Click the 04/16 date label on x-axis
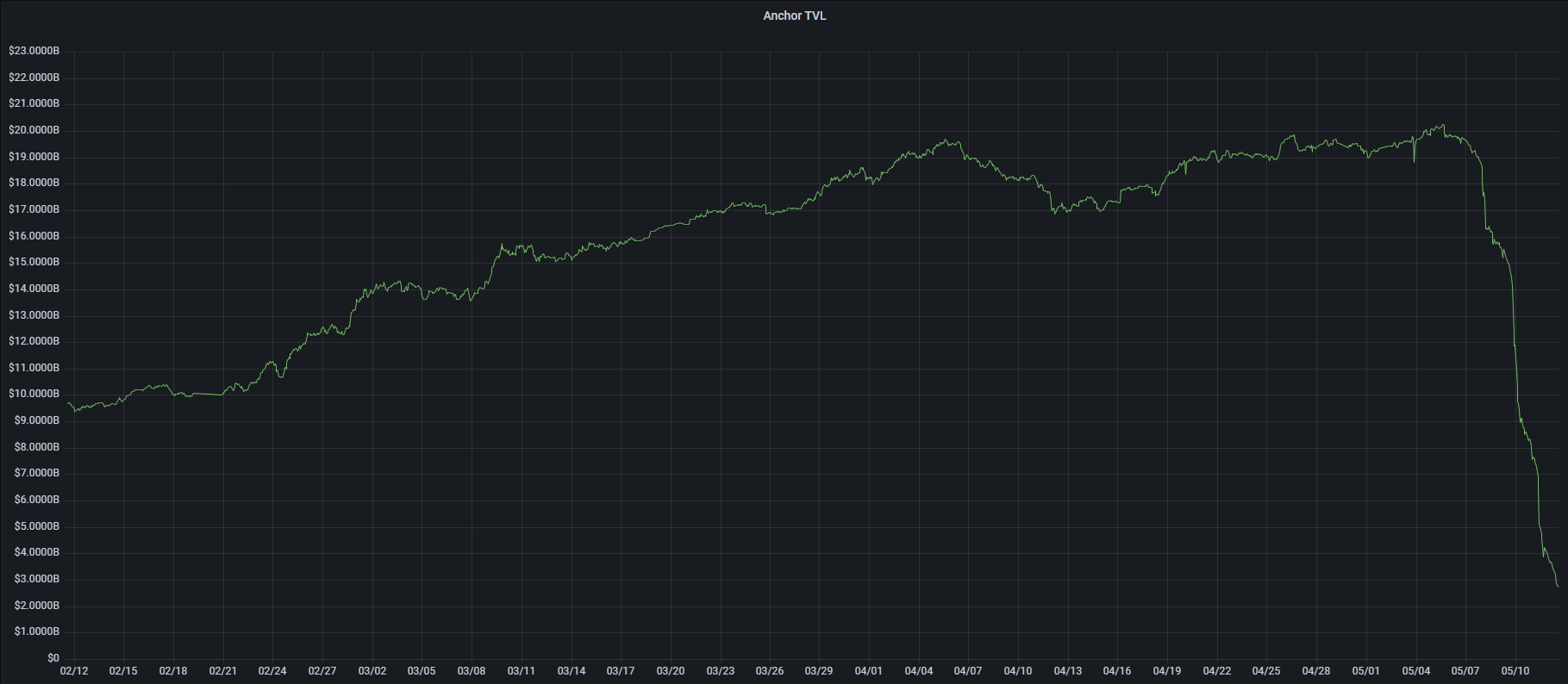 1117,670
